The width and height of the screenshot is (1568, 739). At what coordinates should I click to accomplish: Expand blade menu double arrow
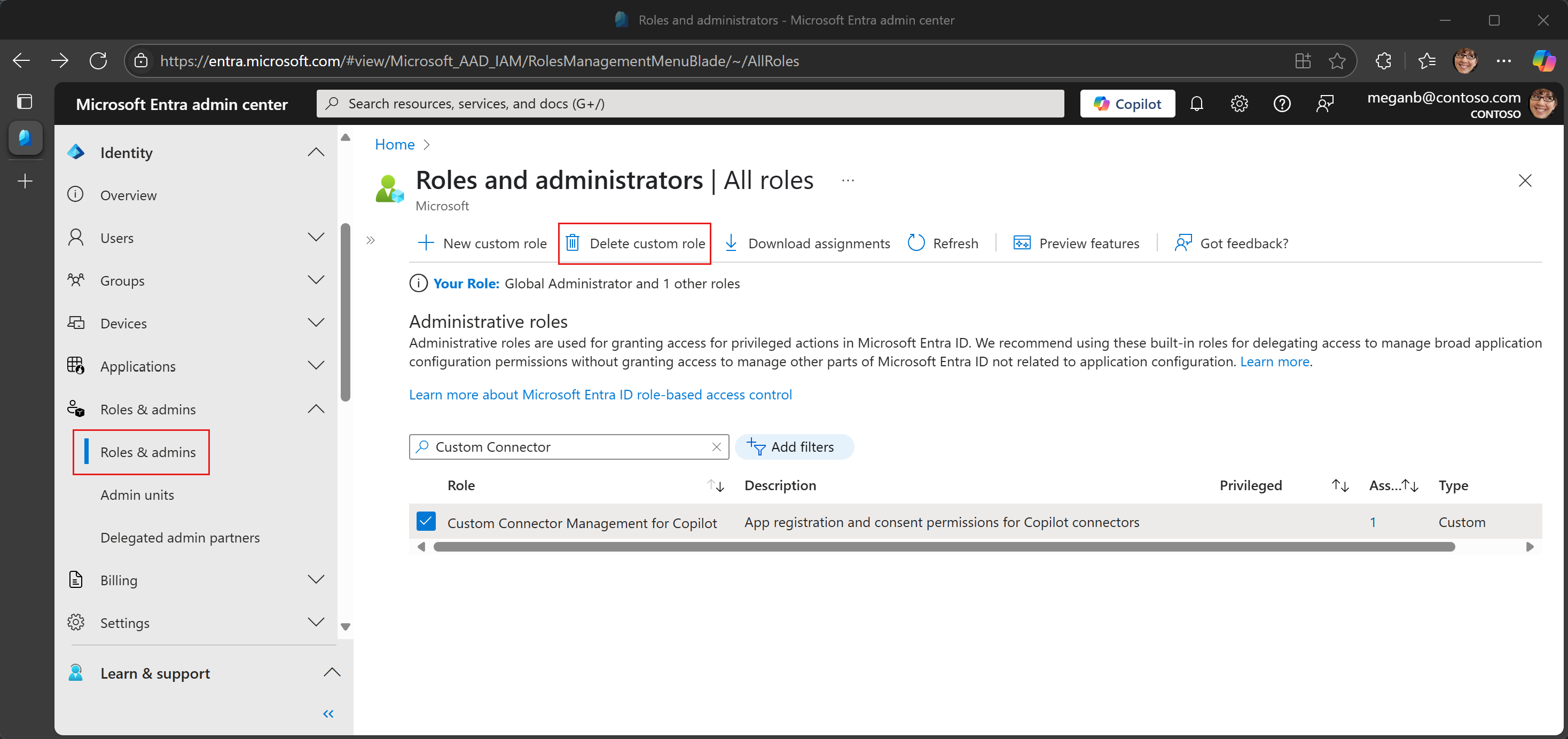370,240
